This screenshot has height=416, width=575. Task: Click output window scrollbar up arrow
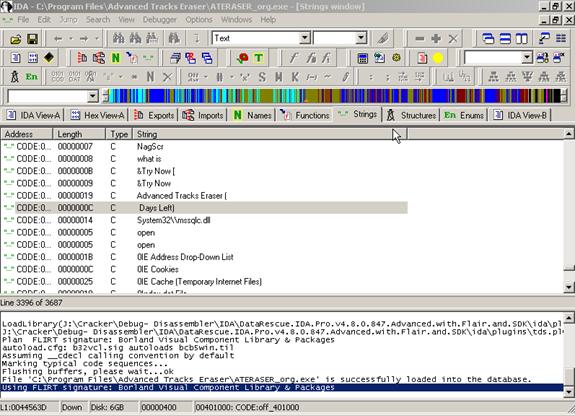coord(569,318)
